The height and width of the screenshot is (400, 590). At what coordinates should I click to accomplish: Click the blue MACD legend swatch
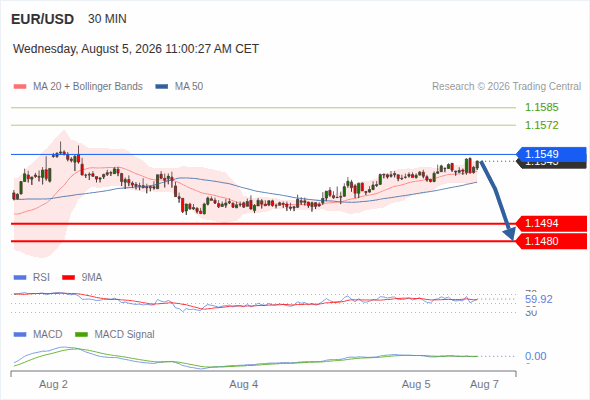click(x=20, y=335)
